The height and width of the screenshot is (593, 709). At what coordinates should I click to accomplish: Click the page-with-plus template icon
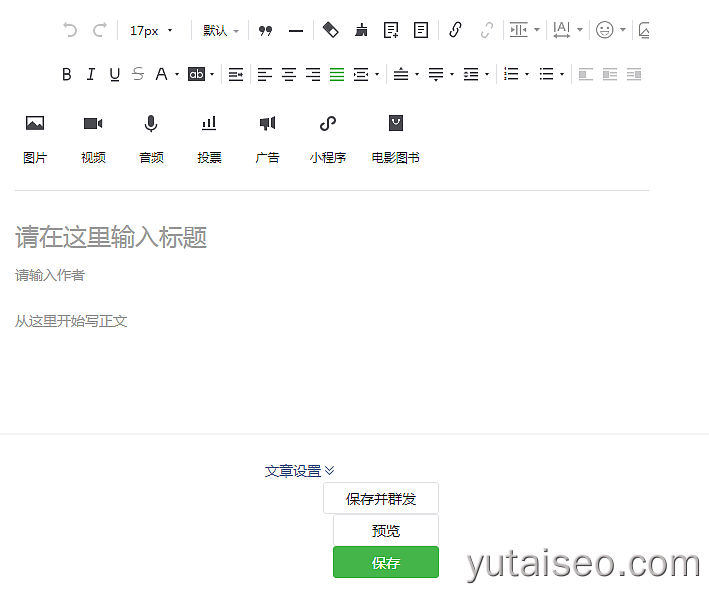tap(391, 30)
